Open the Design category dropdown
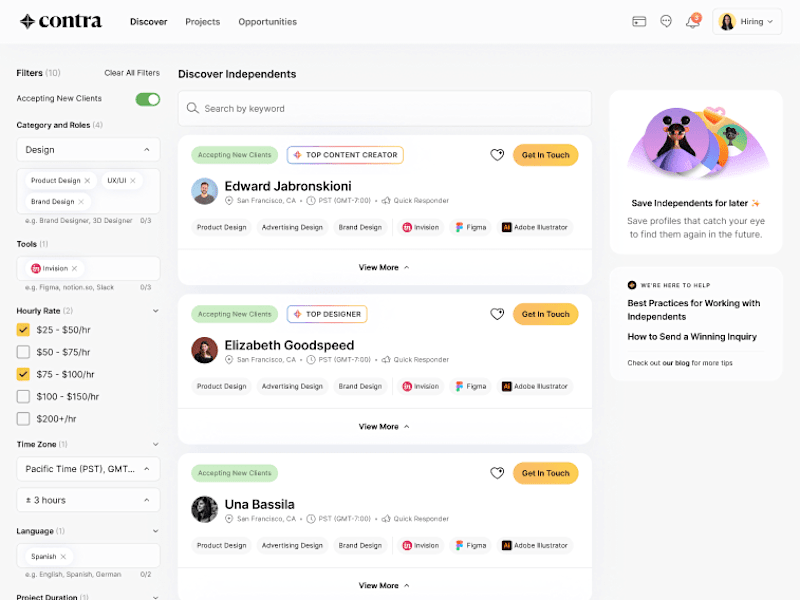The image size is (800, 600). 88,149
